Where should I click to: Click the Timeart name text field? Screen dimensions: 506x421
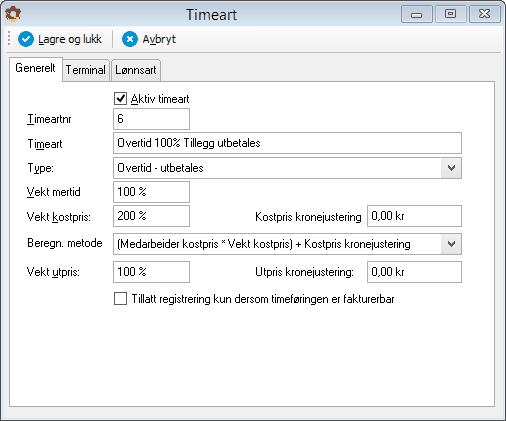pyautogui.click(x=287, y=143)
